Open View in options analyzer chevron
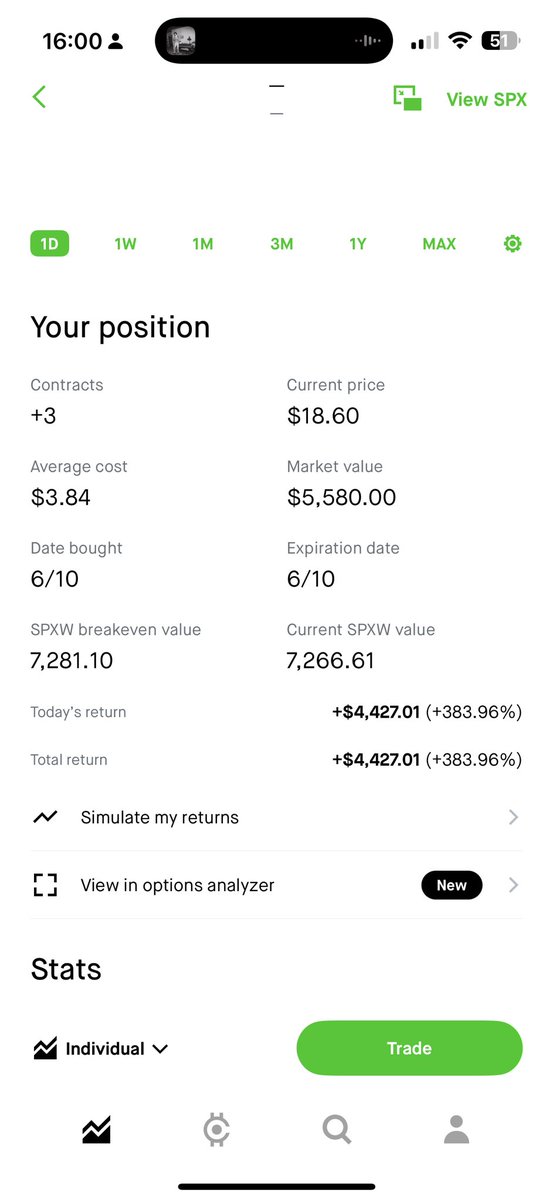 pyautogui.click(x=513, y=885)
